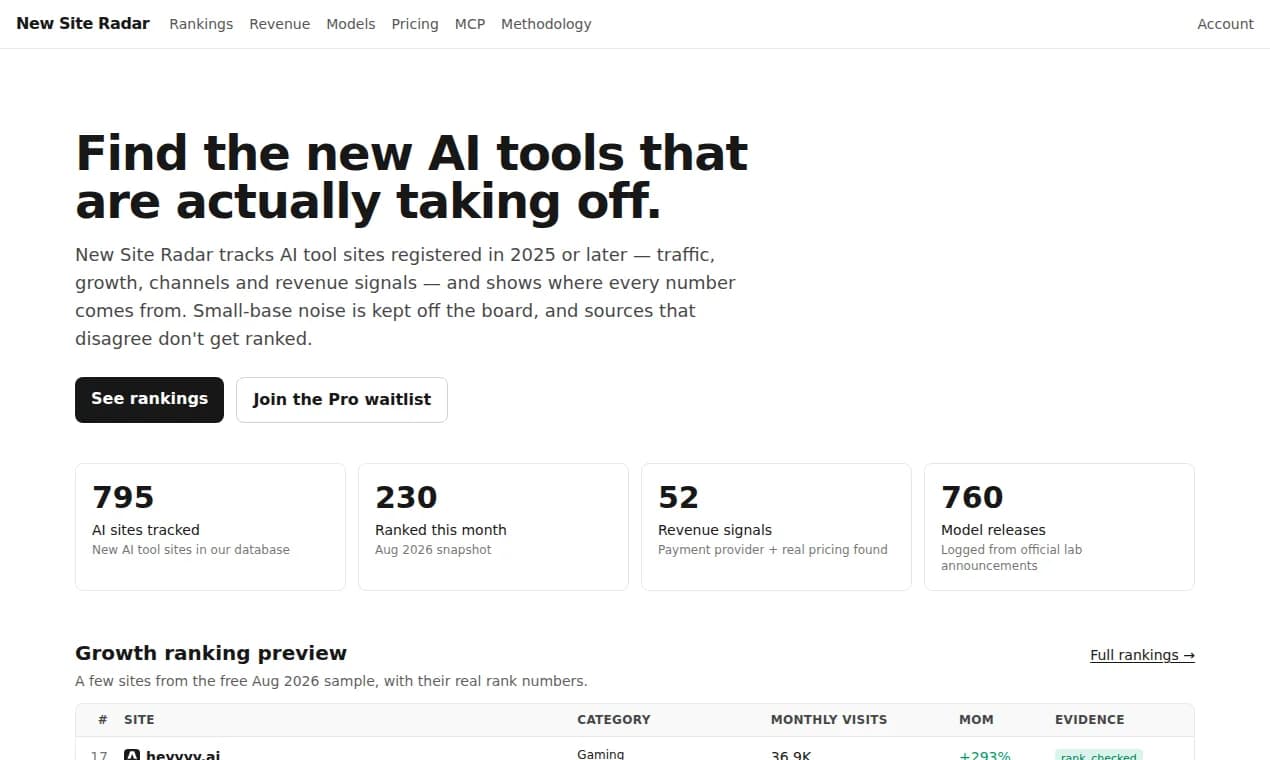
Task: Join the Pro waitlist
Action: pyautogui.click(x=342, y=399)
